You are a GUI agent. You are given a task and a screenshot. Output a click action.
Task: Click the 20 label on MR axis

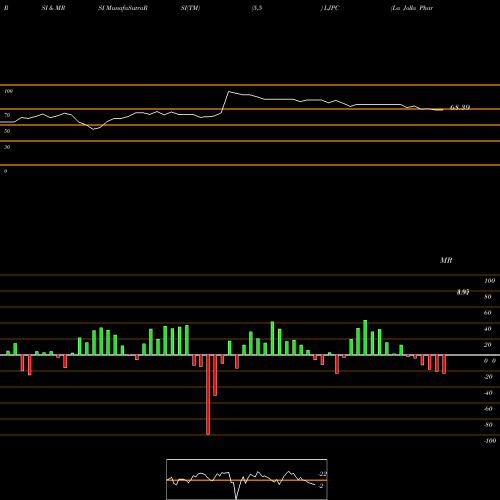(488, 345)
